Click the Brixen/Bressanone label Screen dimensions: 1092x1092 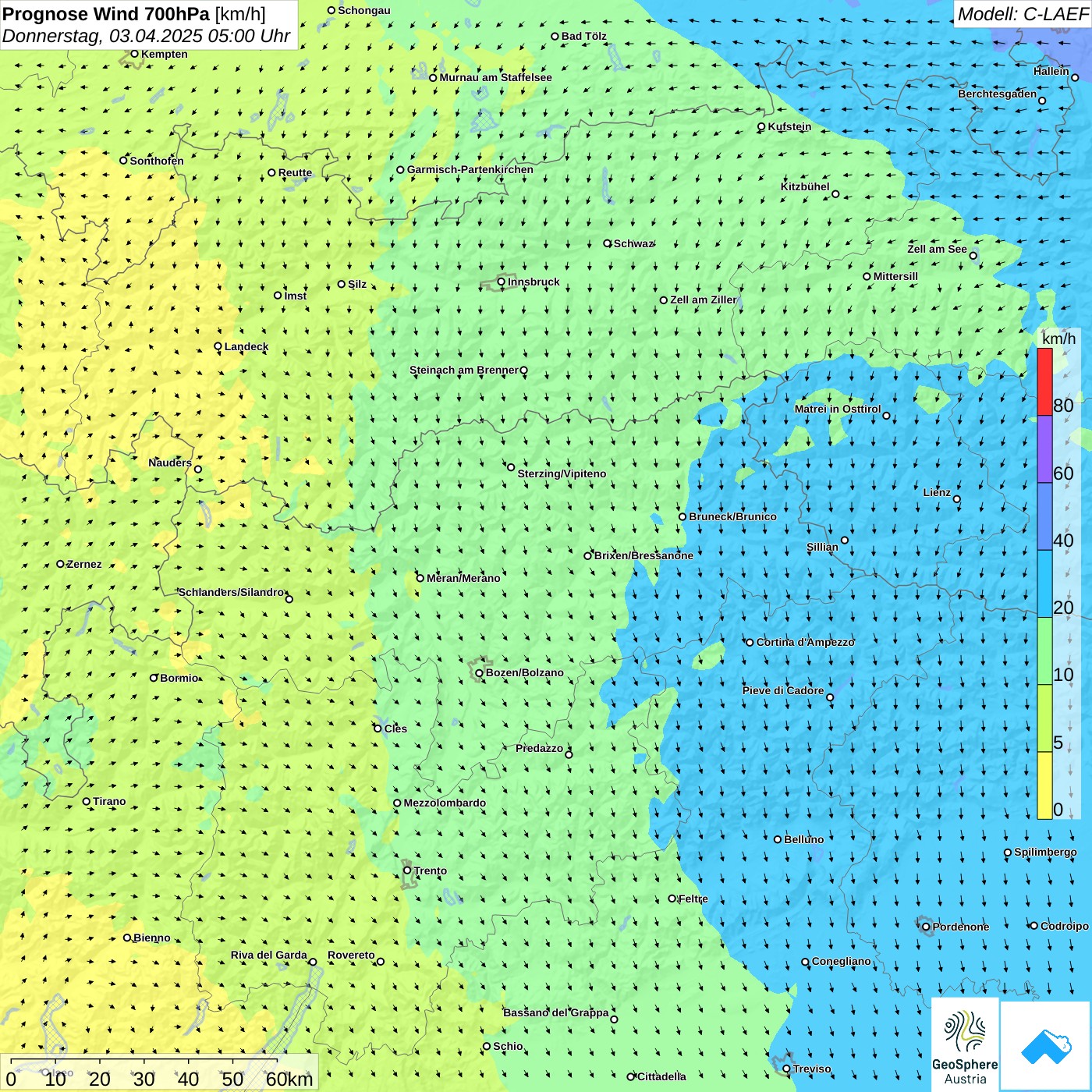coord(643,555)
